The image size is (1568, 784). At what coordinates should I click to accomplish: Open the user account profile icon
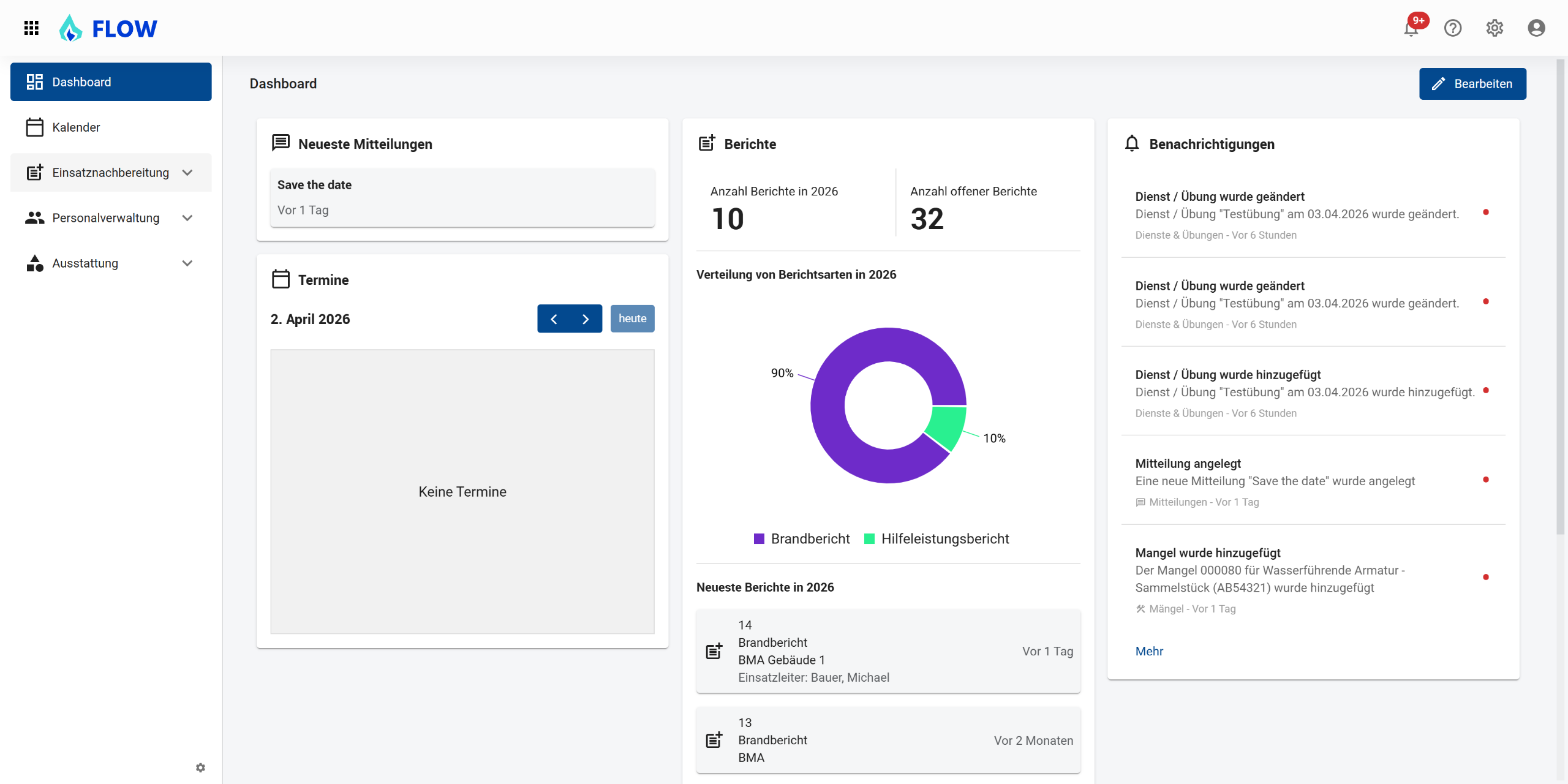(x=1536, y=28)
